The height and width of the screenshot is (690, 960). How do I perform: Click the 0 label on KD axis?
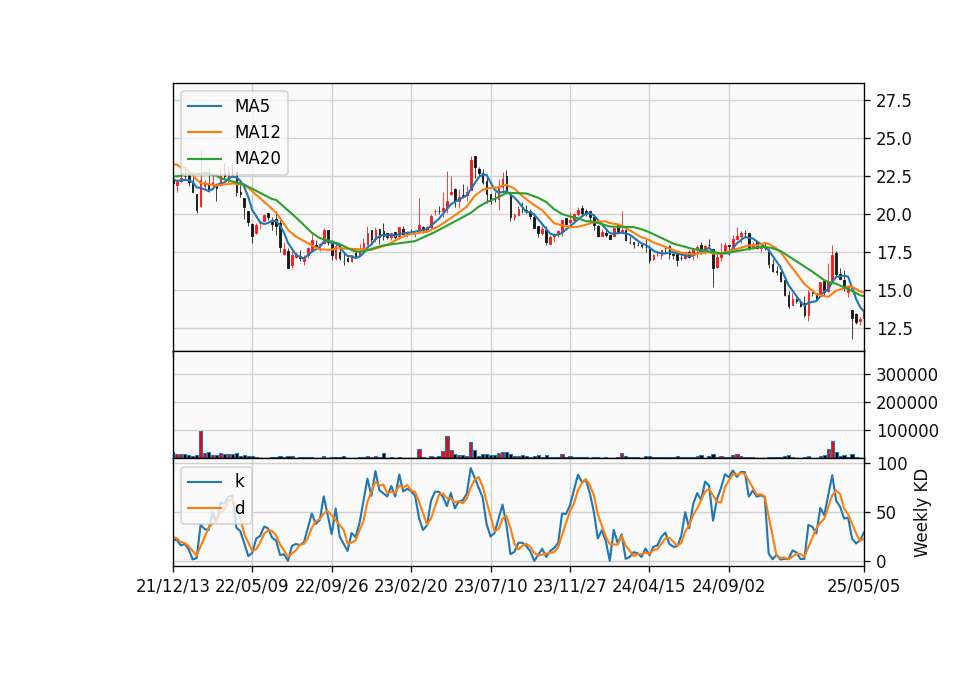(881, 561)
